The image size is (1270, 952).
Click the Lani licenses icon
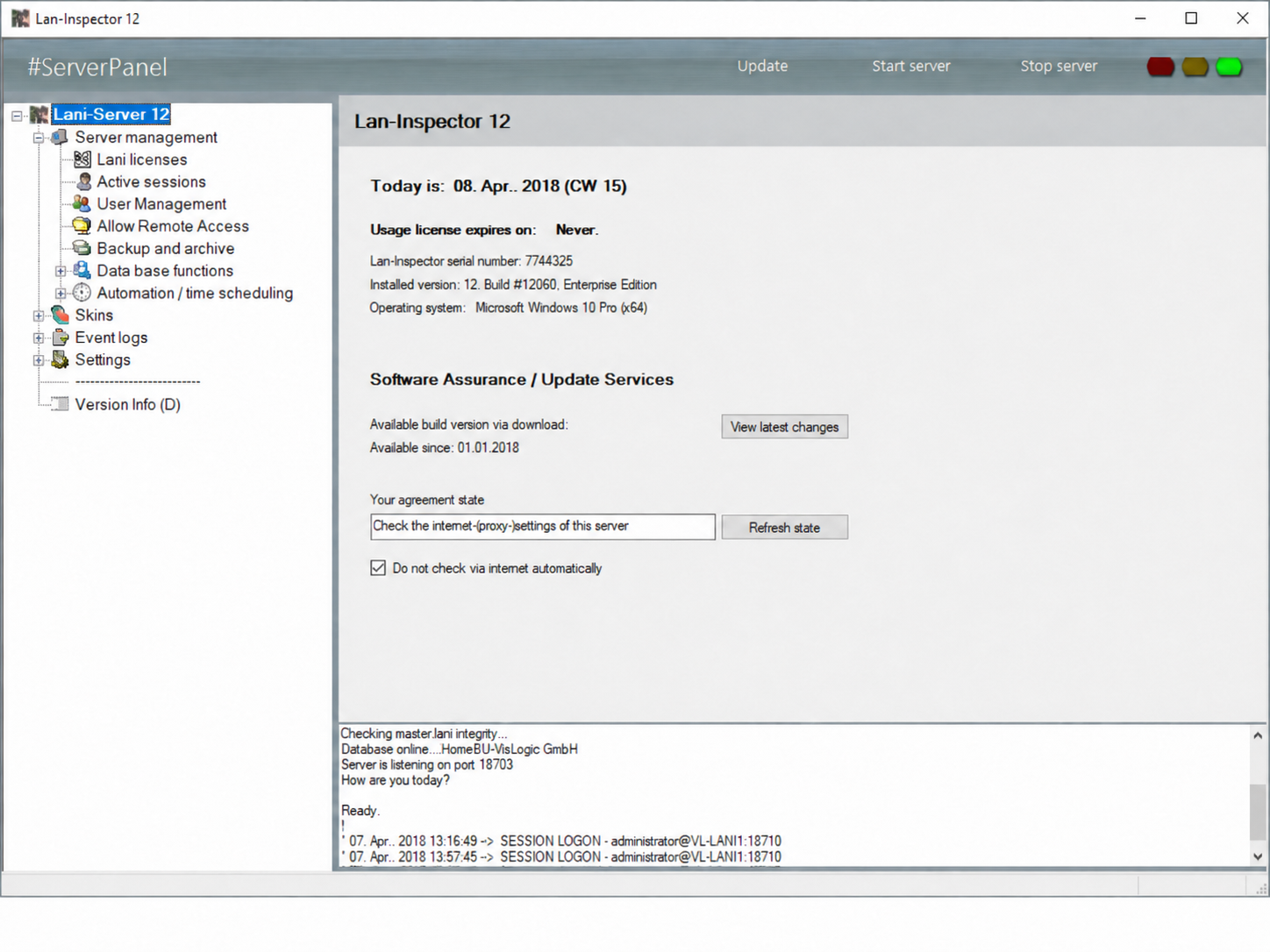(82, 160)
